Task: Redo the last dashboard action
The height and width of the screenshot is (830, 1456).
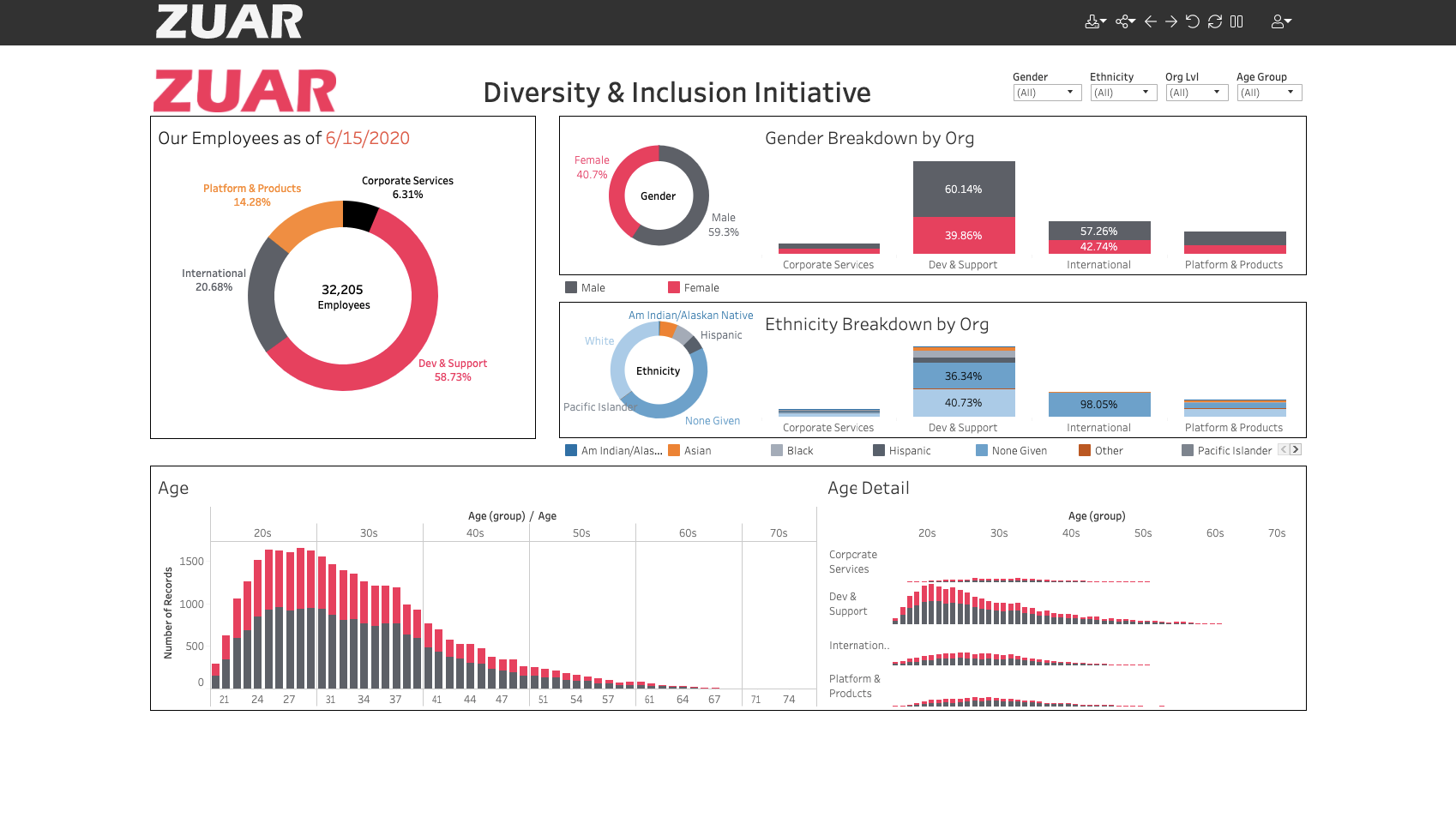Action: (1170, 21)
